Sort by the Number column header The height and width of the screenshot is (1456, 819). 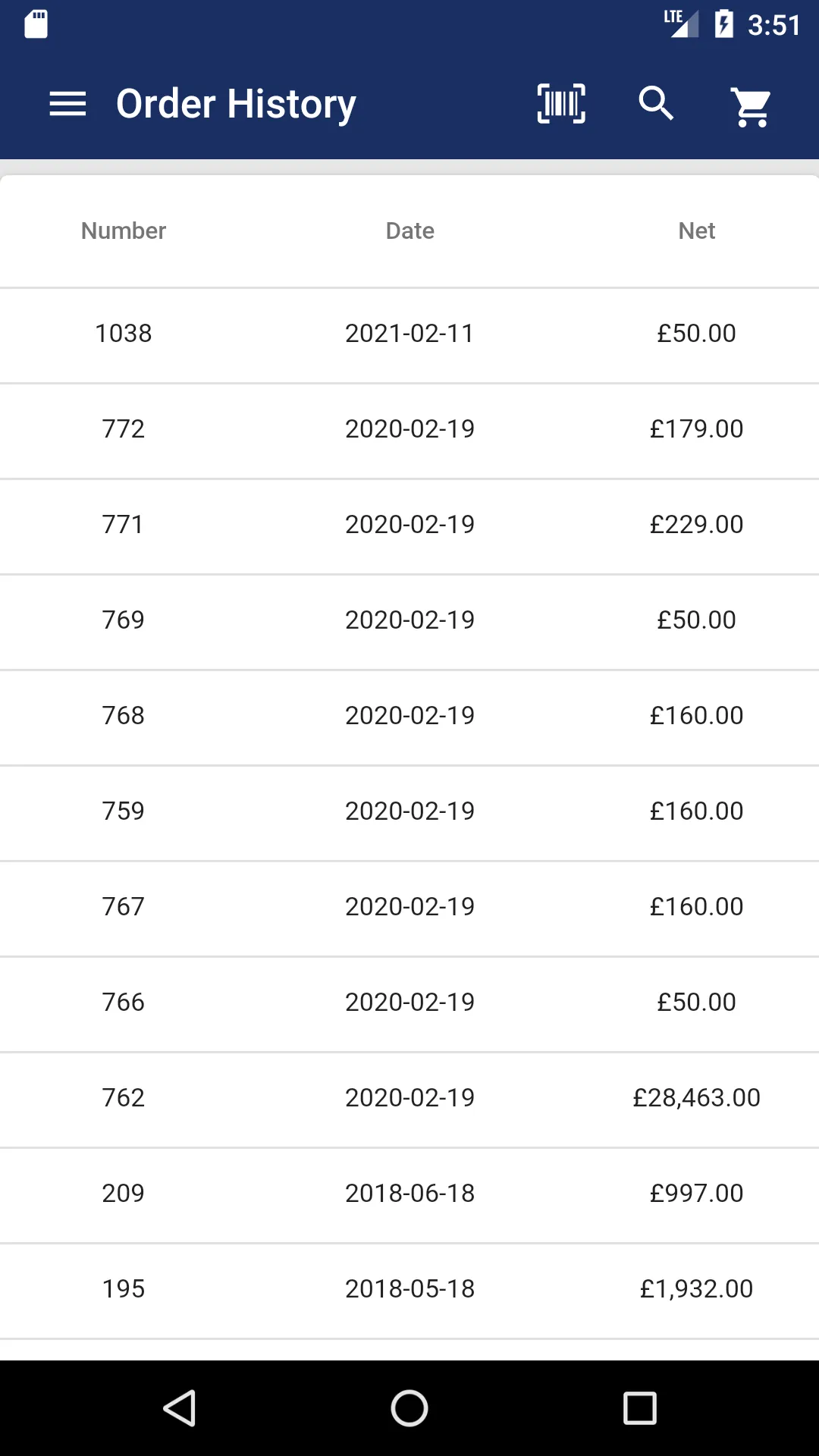pyautogui.click(x=124, y=231)
